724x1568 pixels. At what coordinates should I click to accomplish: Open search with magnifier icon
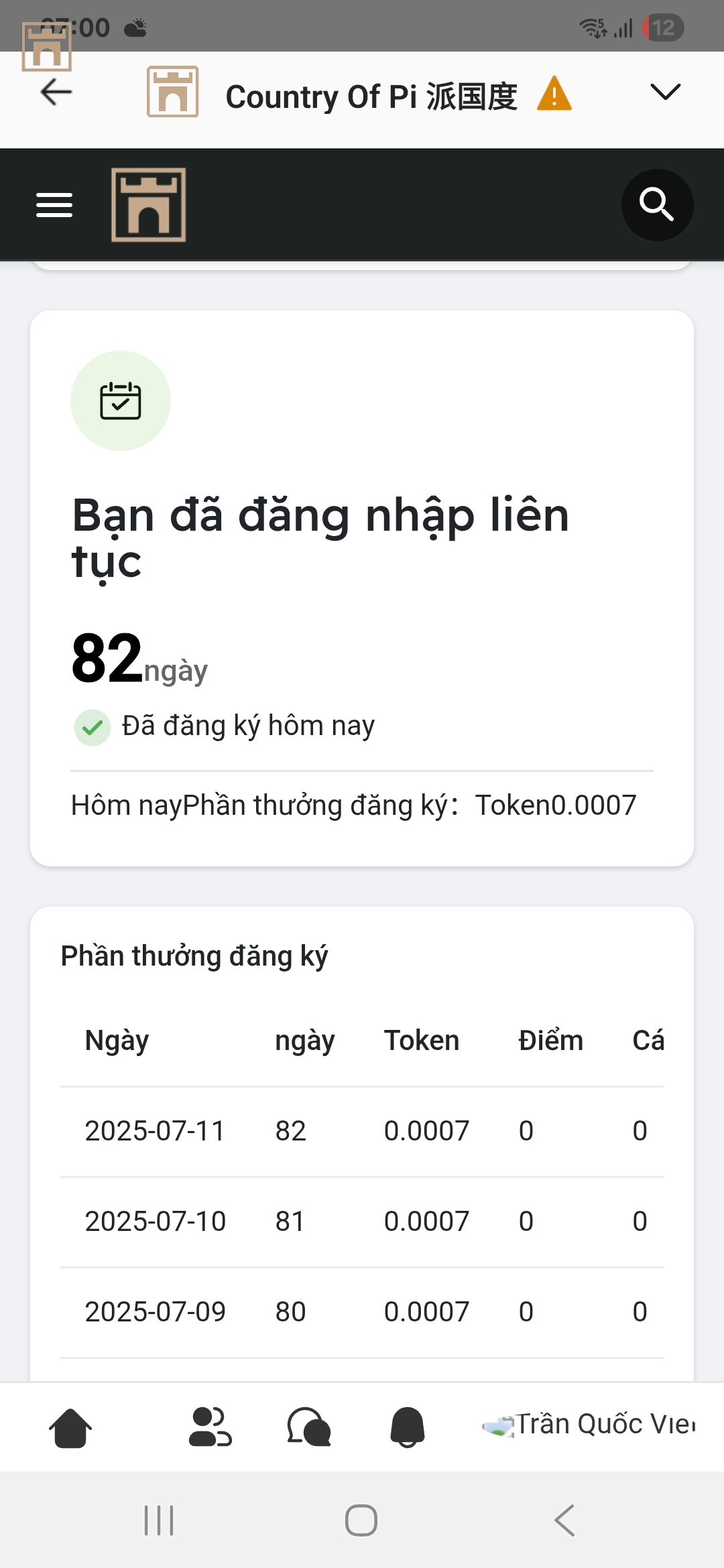coord(657,204)
